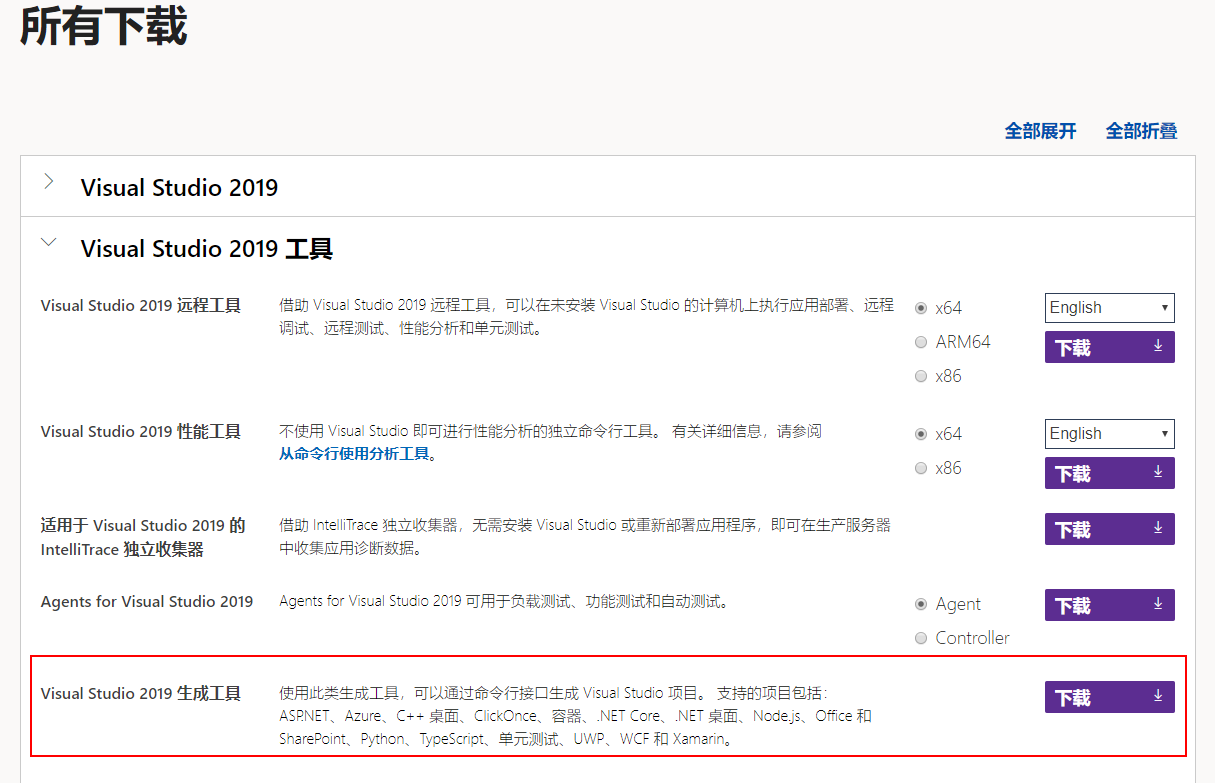Download IntelliTrace 独立收集器

[1109, 529]
